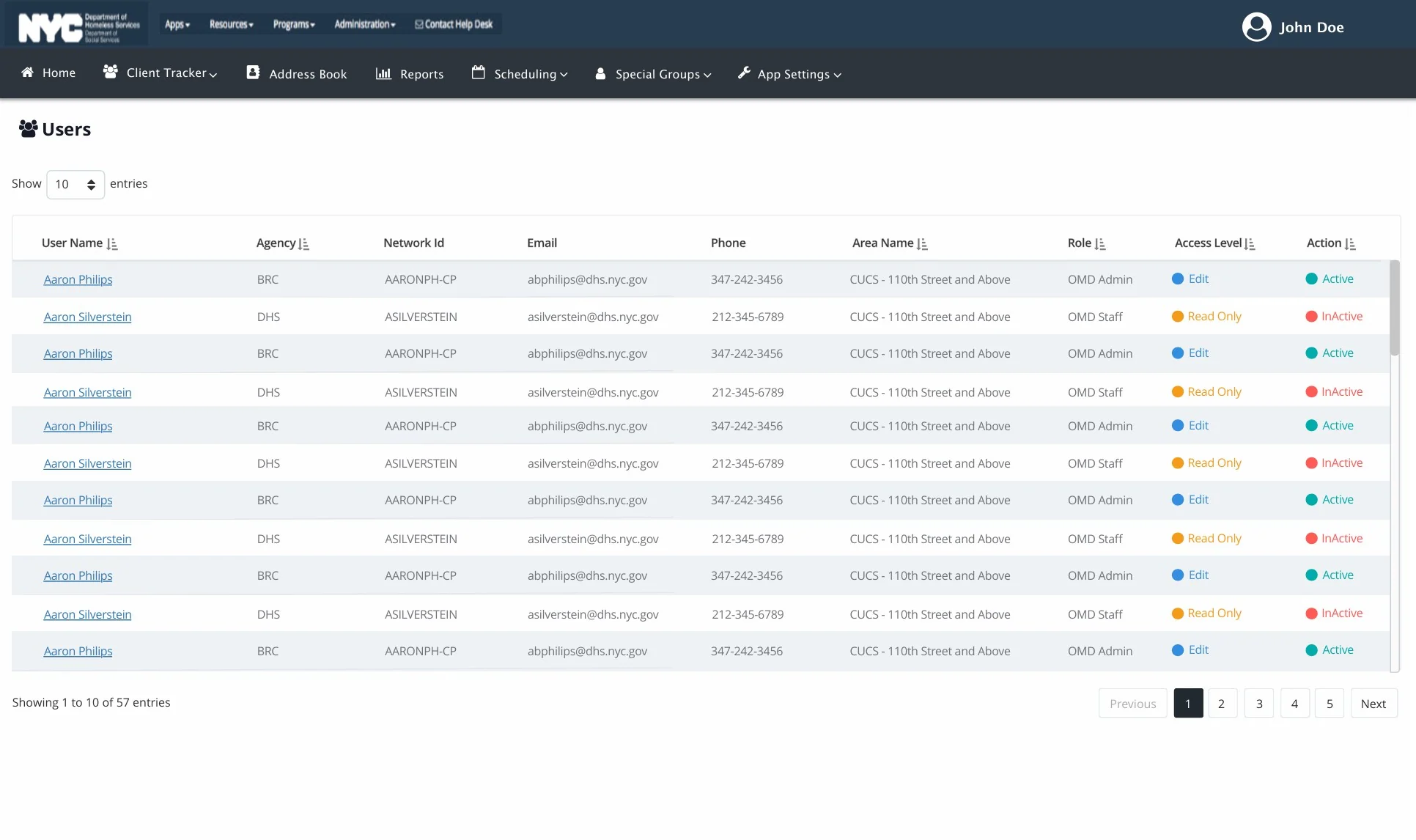Screen dimensions: 1416x840
Task: Open the Show entries count selector
Action: pos(75,185)
